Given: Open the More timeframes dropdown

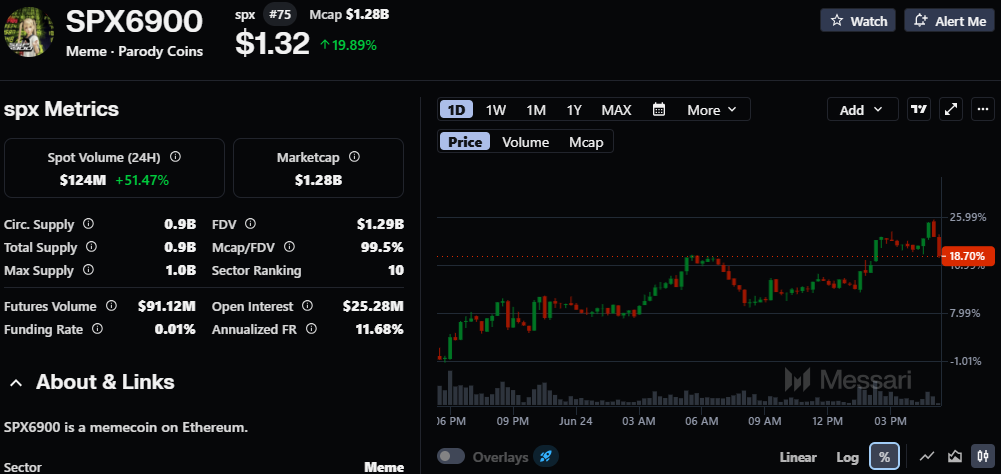Looking at the screenshot, I should (711, 110).
